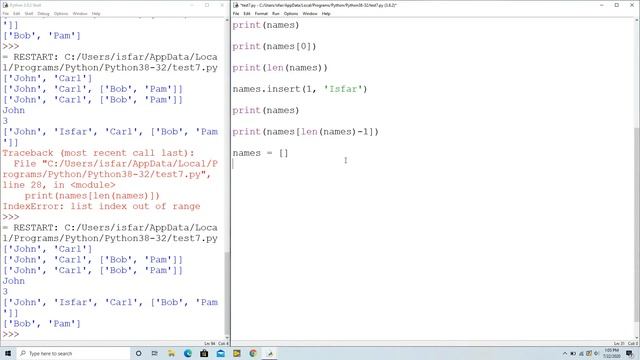The image size is (640, 360).
Task: Click the taskbar search box
Action: 73,353
